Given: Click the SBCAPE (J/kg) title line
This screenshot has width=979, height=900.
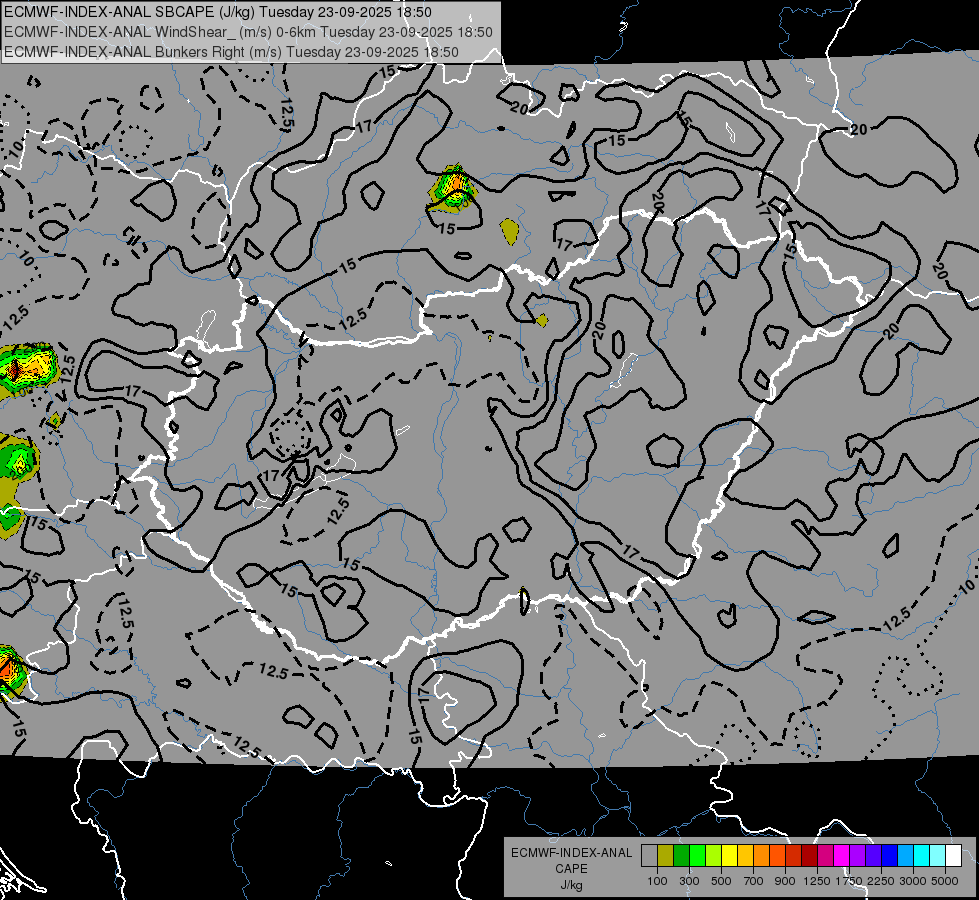Looking at the screenshot, I should click(x=217, y=11).
